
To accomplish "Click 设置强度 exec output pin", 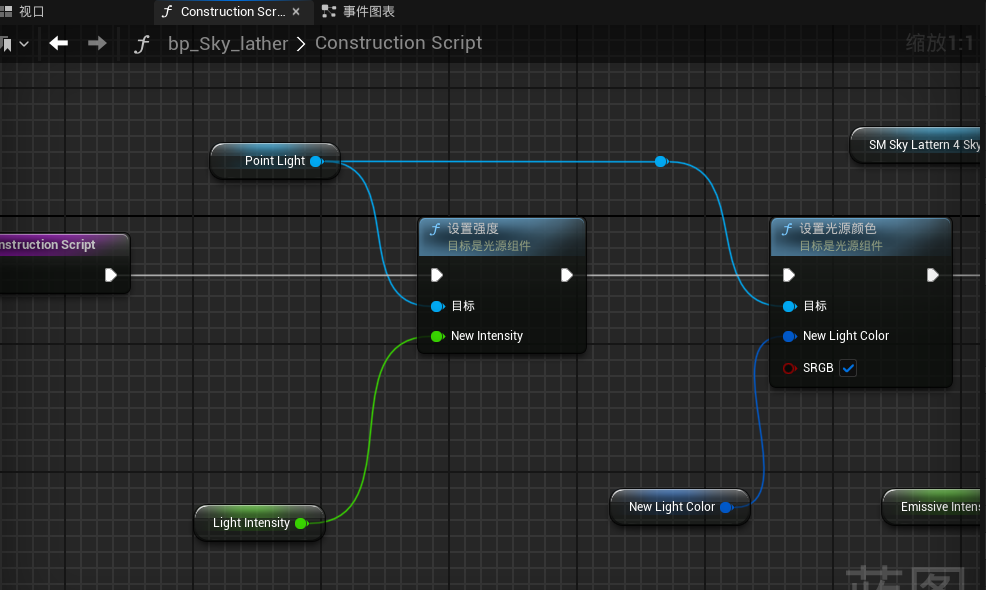I will coord(567,275).
